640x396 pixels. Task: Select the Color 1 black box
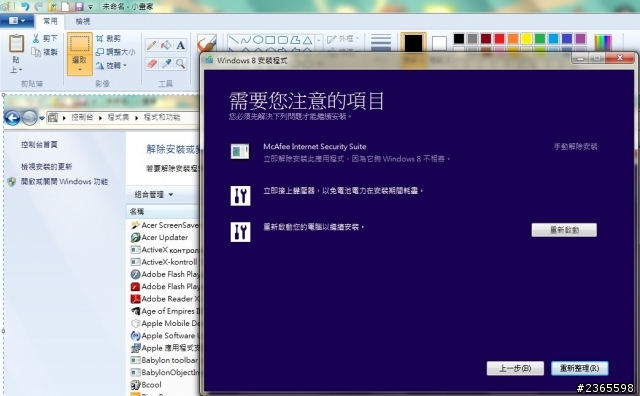(x=413, y=43)
